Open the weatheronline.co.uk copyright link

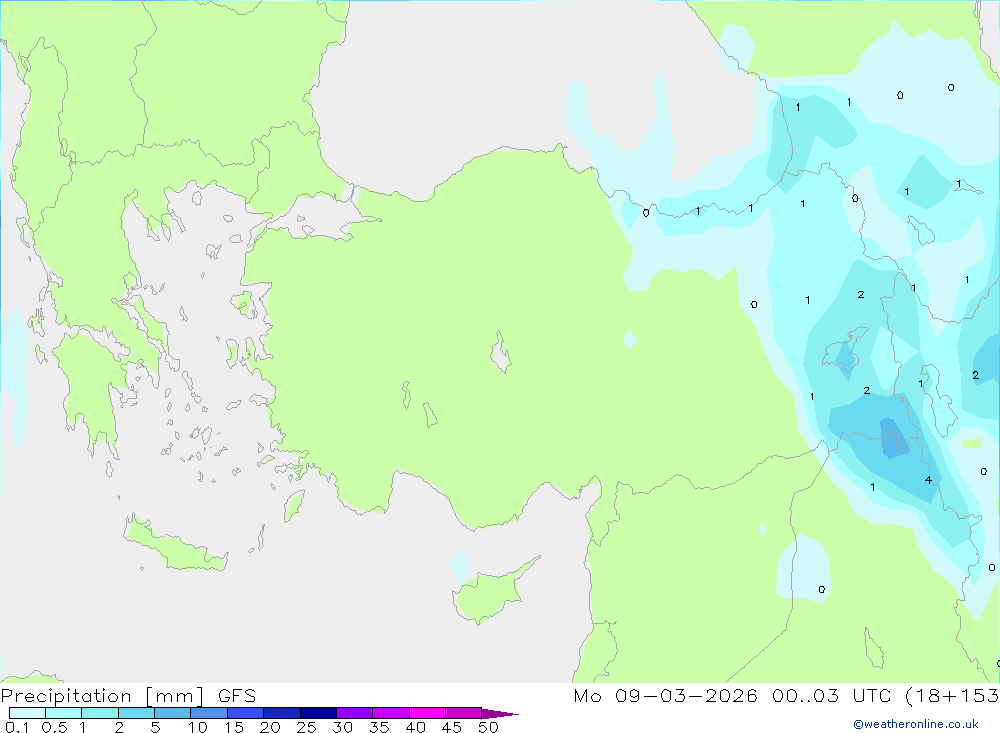pos(916,724)
